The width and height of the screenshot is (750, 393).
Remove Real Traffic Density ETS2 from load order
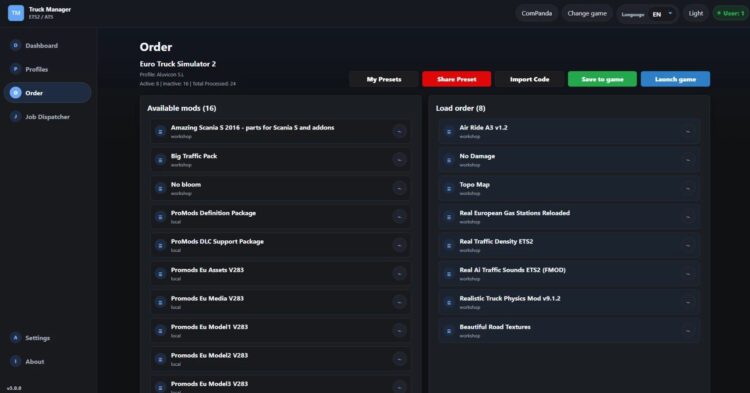click(688, 245)
